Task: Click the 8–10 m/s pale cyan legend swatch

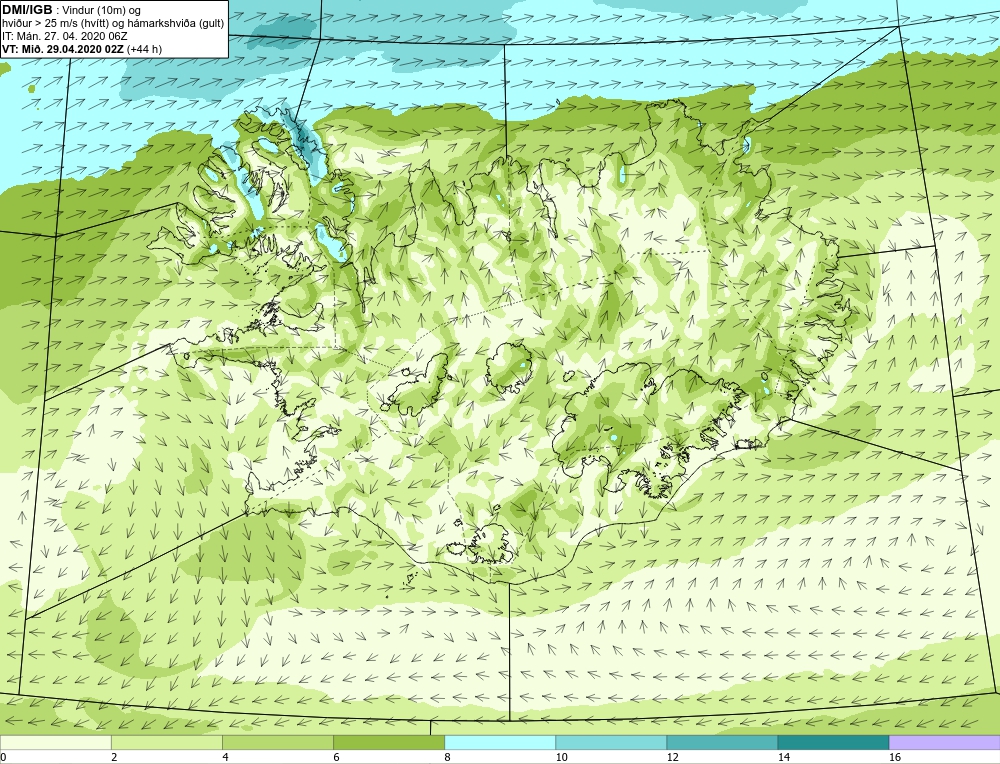Action: coord(500,742)
